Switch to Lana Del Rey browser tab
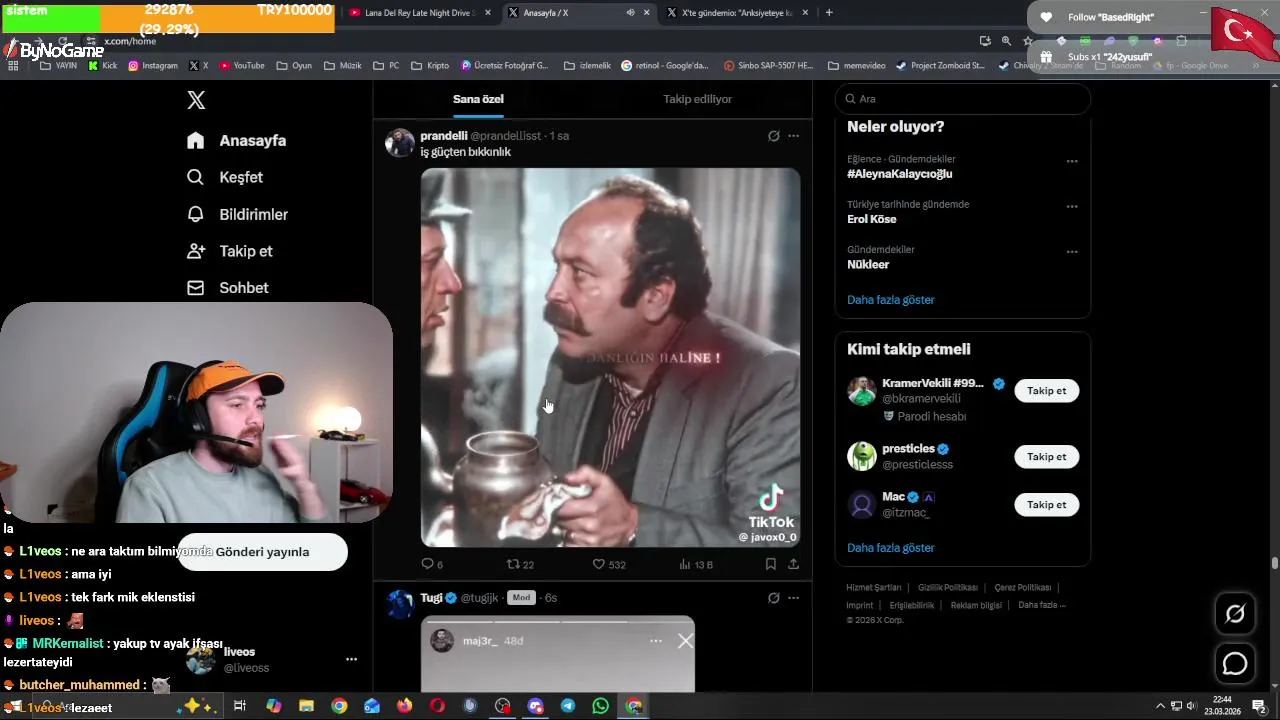 [420, 13]
